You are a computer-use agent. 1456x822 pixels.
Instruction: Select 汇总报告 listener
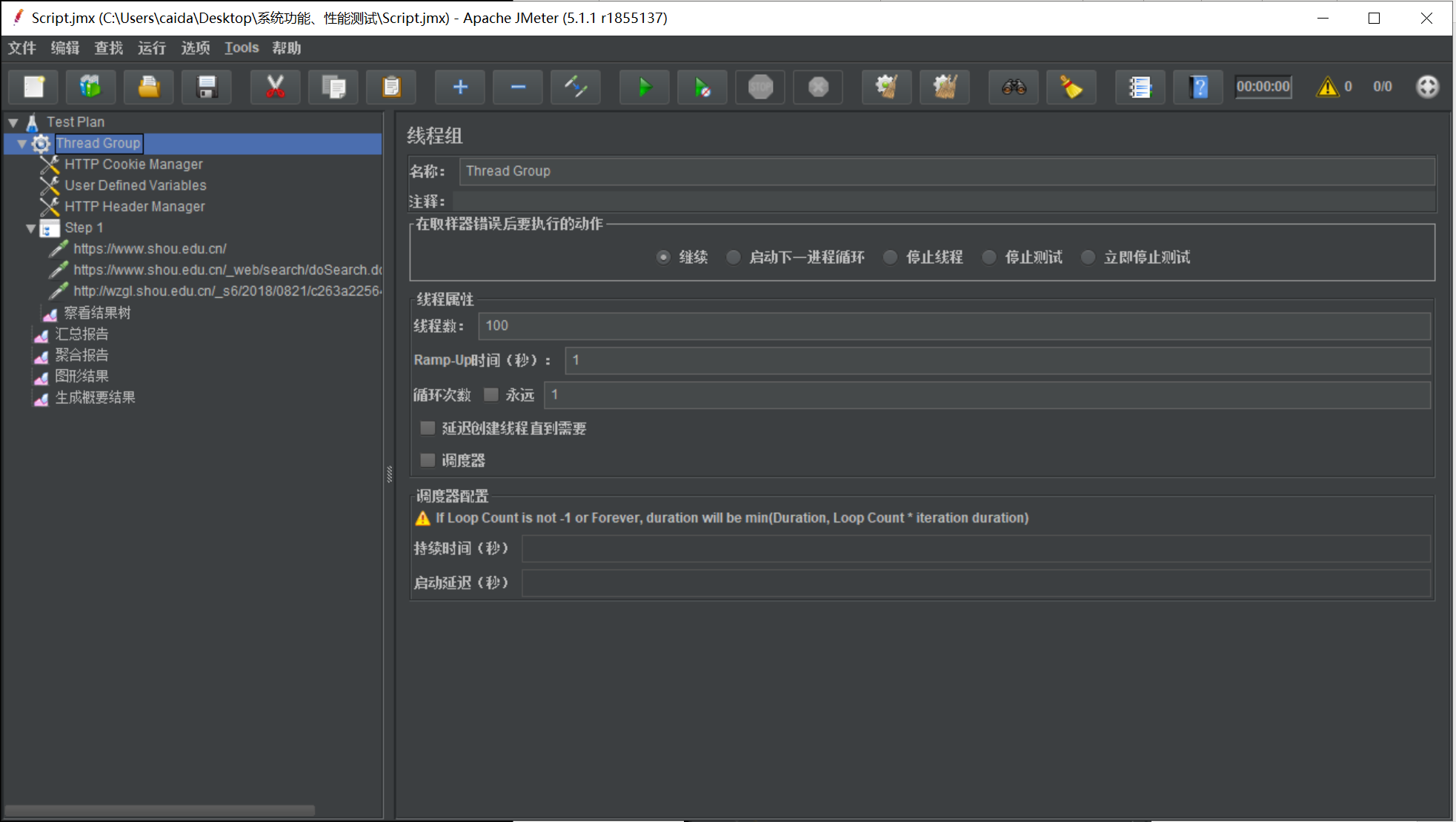click(x=82, y=334)
